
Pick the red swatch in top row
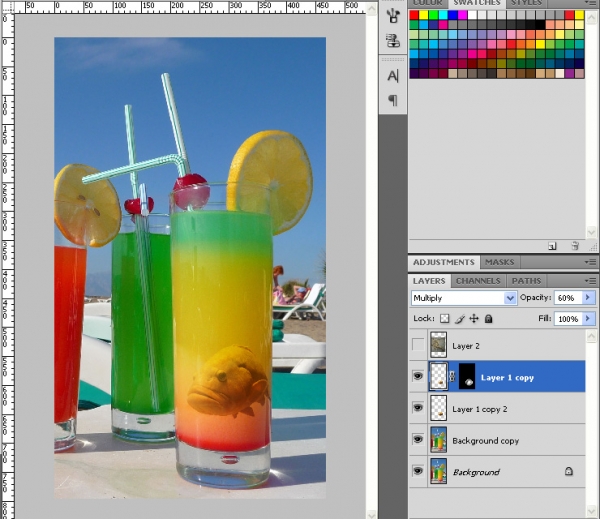(x=414, y=15)
